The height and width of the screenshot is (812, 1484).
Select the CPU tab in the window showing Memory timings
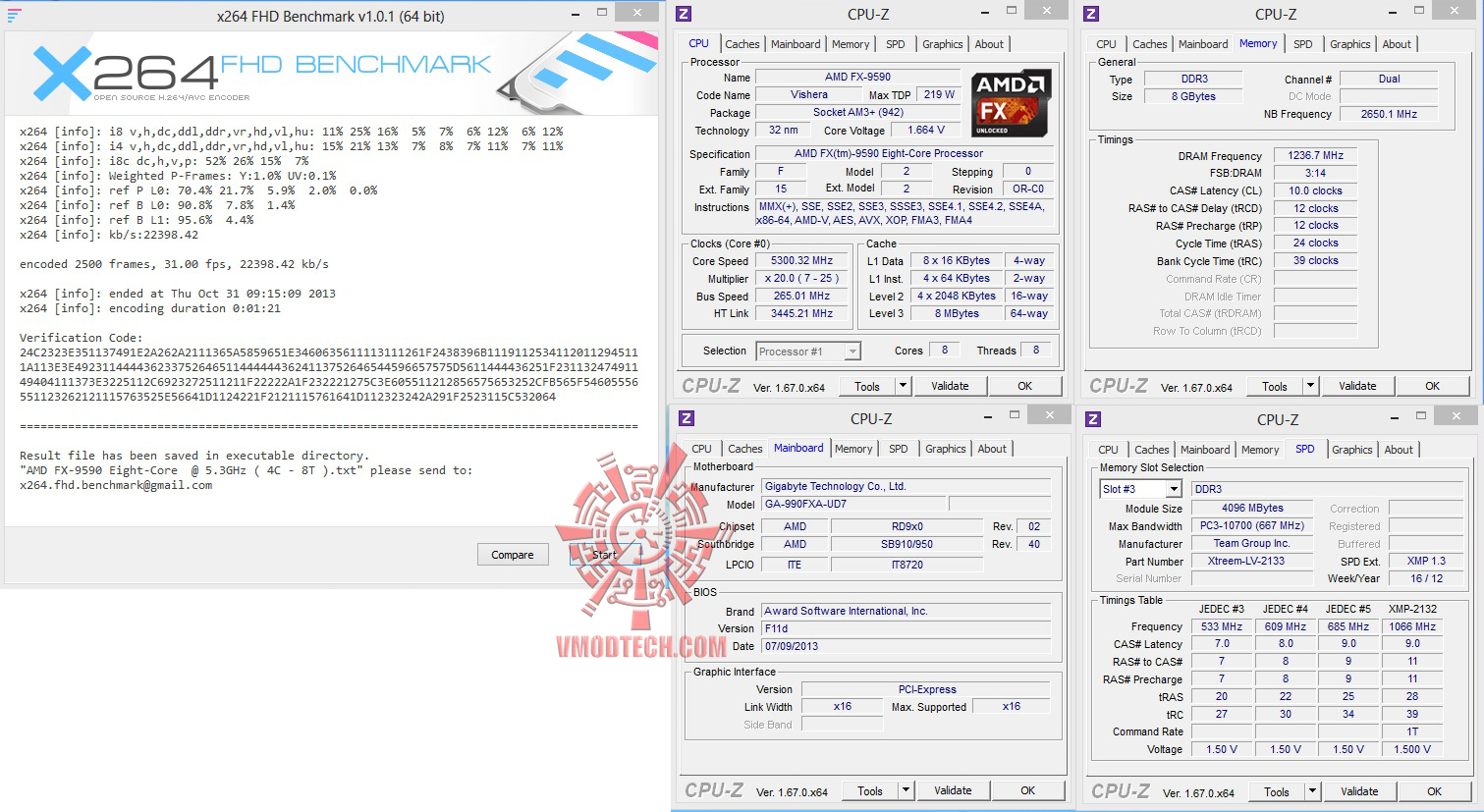click(1106, 44)
